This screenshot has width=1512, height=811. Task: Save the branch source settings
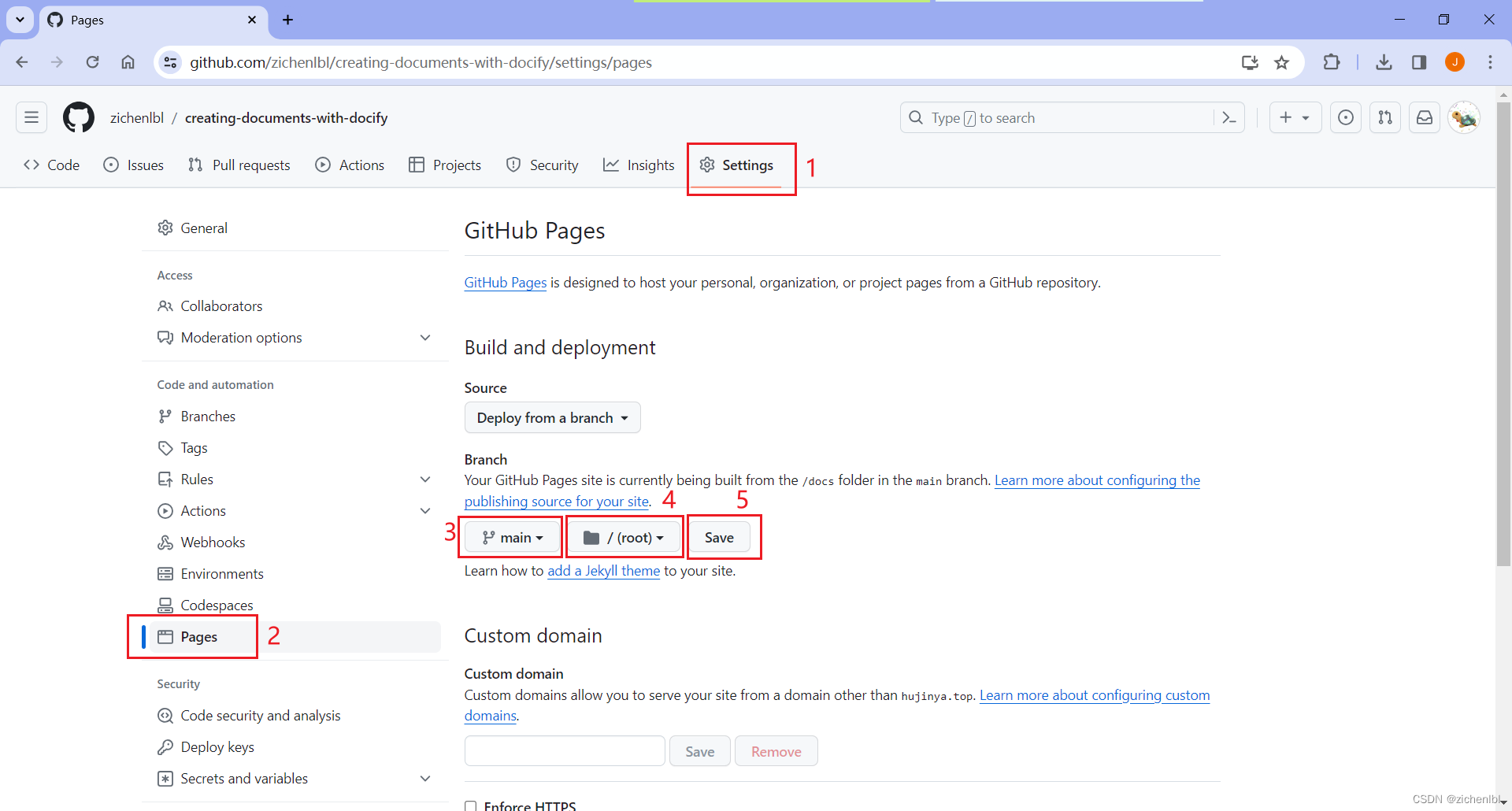(x=719, y=538)
